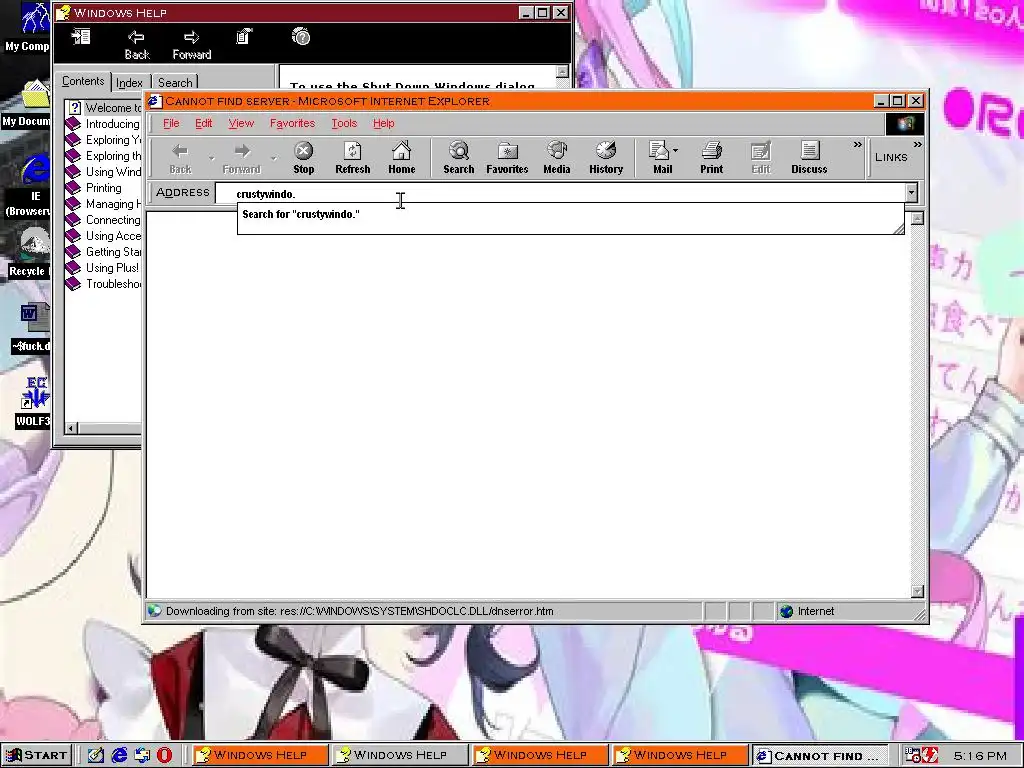Open the Tools menu
The width and height of the screenshot is (1024, 768).
point(344,123)
